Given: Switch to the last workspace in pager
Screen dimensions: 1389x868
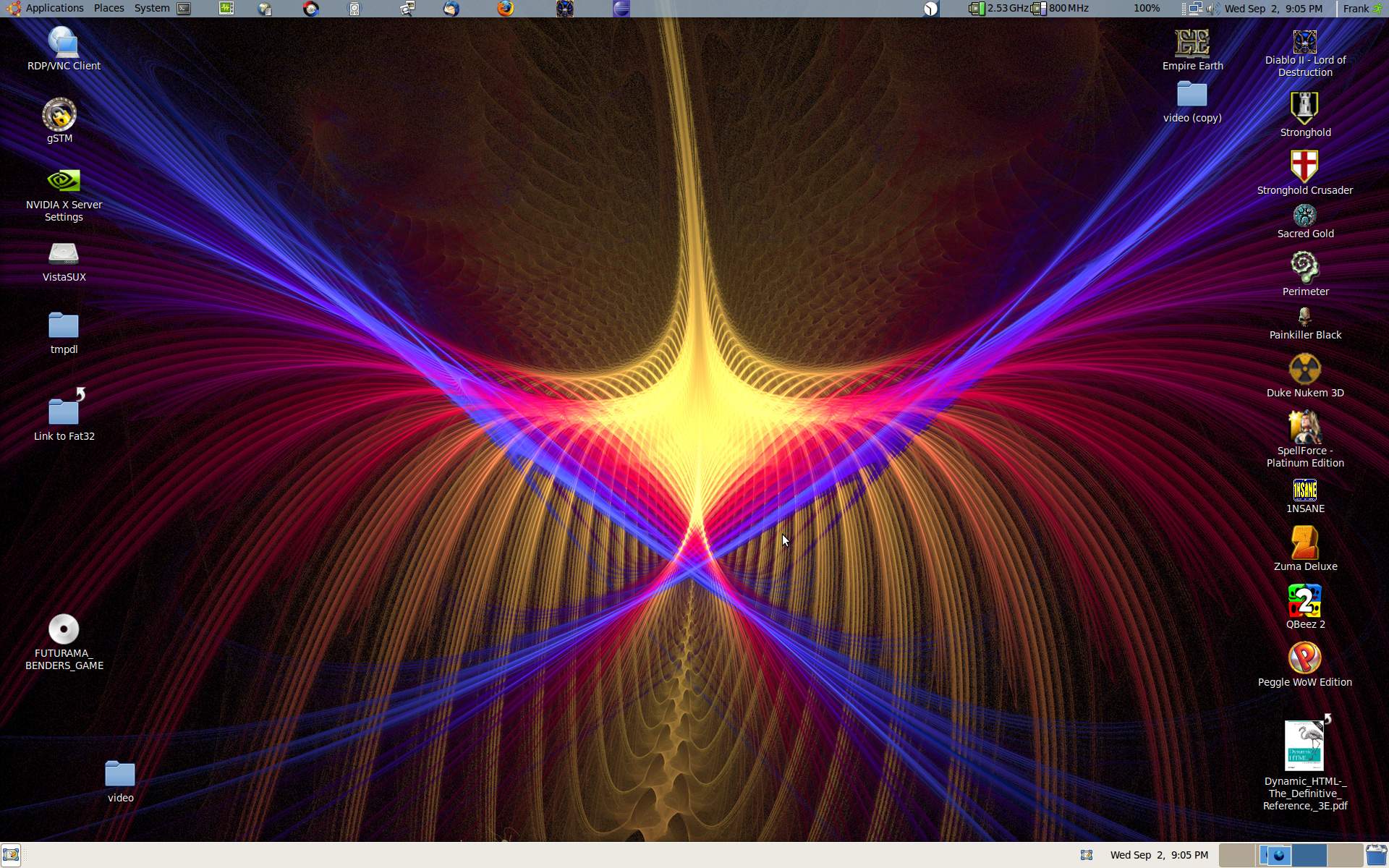Looking at the screenshot, I should click(1345, 855).
